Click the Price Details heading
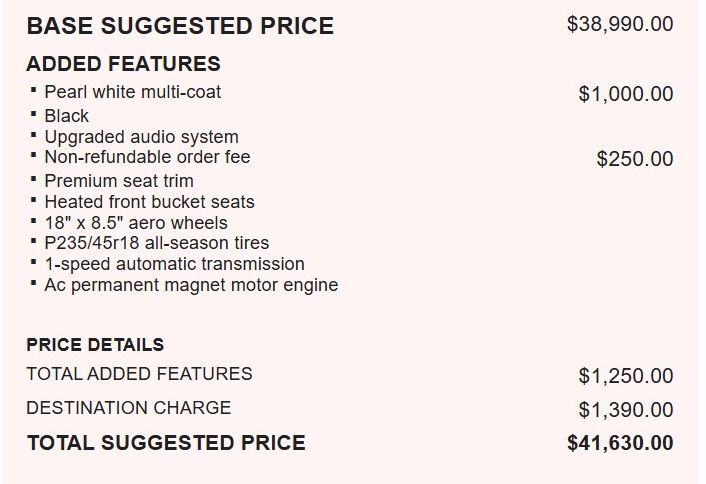Viewport: 706px width, 484px height. pos(95,344)
